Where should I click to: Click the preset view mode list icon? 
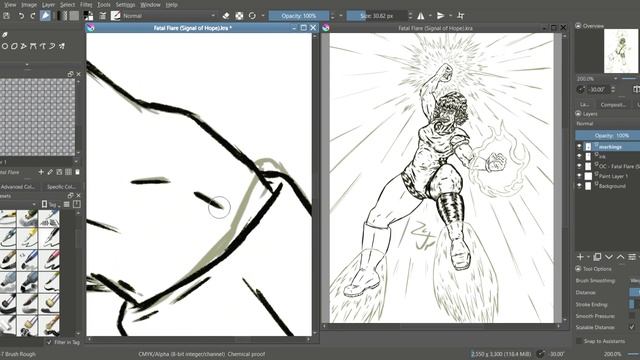pos(67,204)
